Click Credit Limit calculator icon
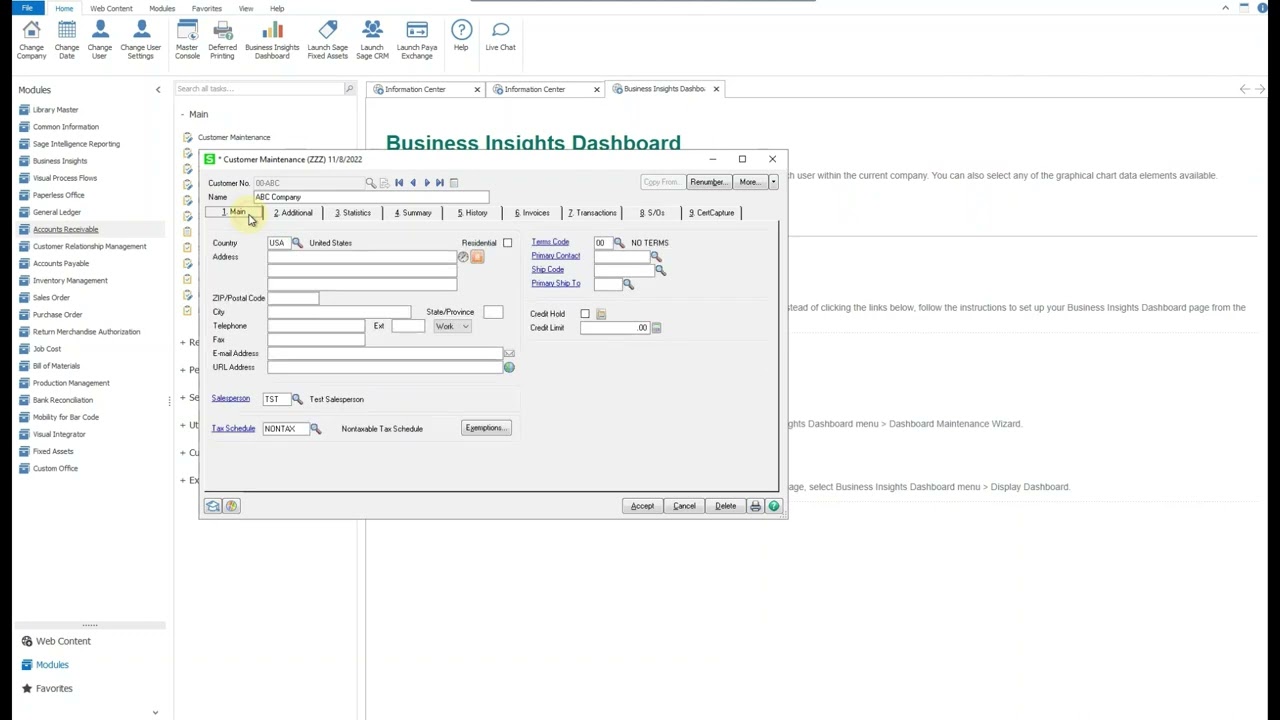The width and height of the screenshot is (1280, 720). coord(656,328)
